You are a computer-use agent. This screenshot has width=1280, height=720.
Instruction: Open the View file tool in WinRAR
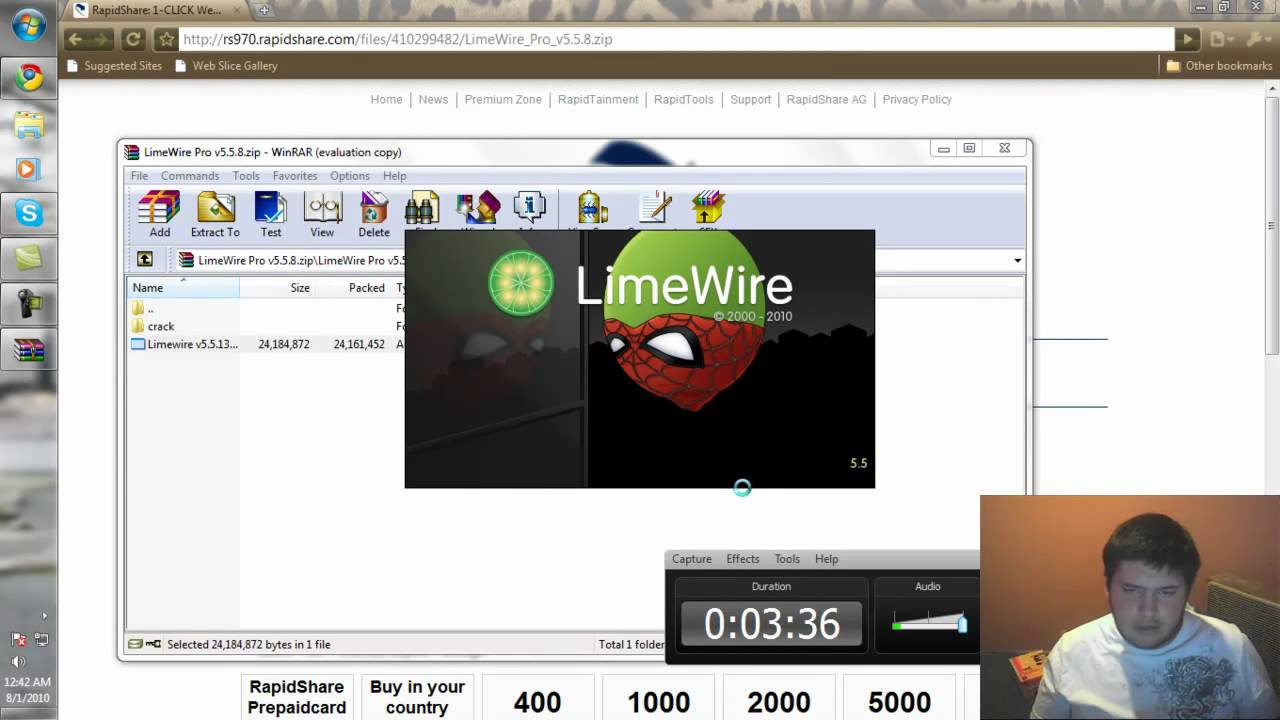322,214
